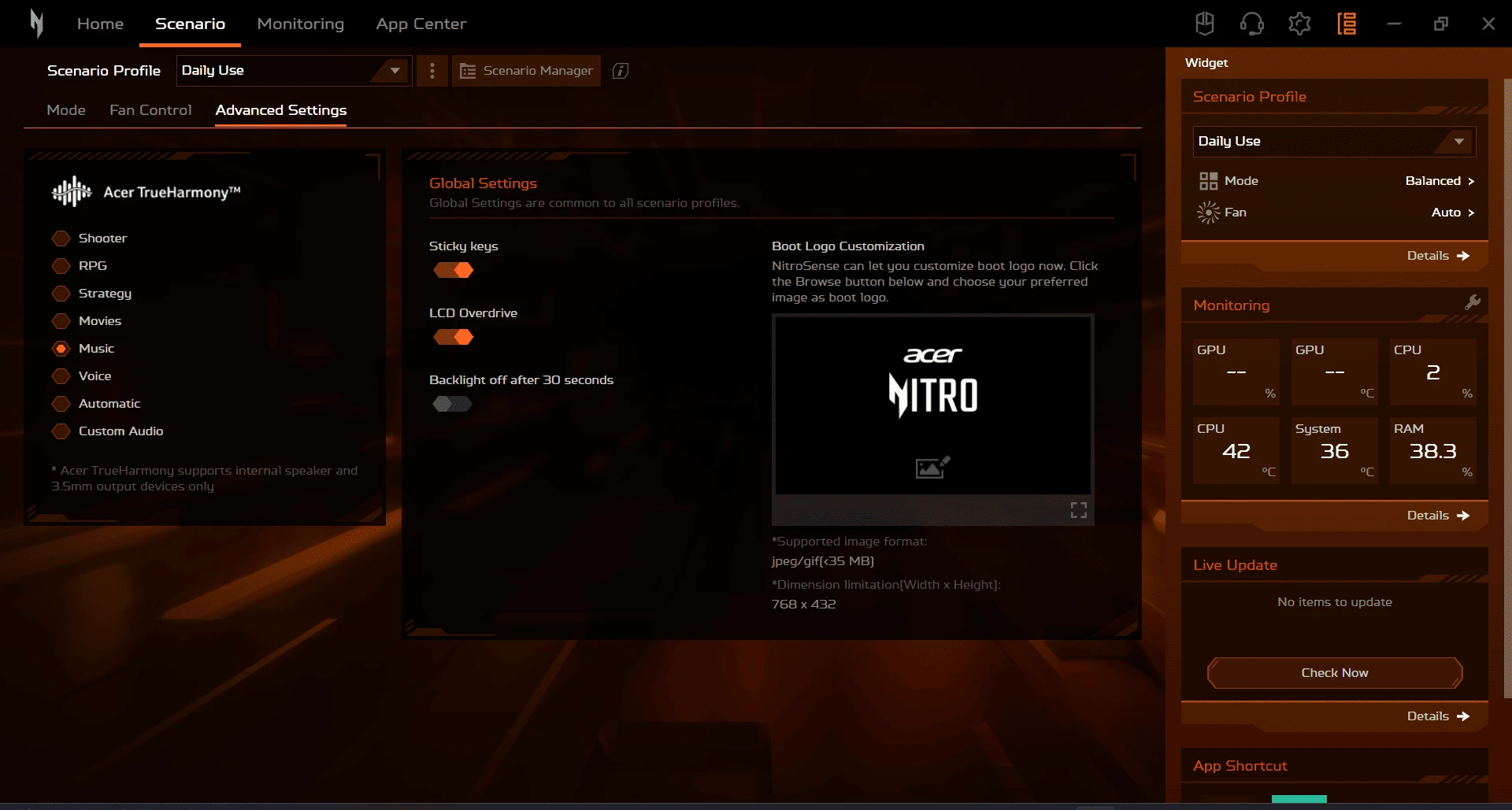Click the Check Now update button

coord(1335,673)
